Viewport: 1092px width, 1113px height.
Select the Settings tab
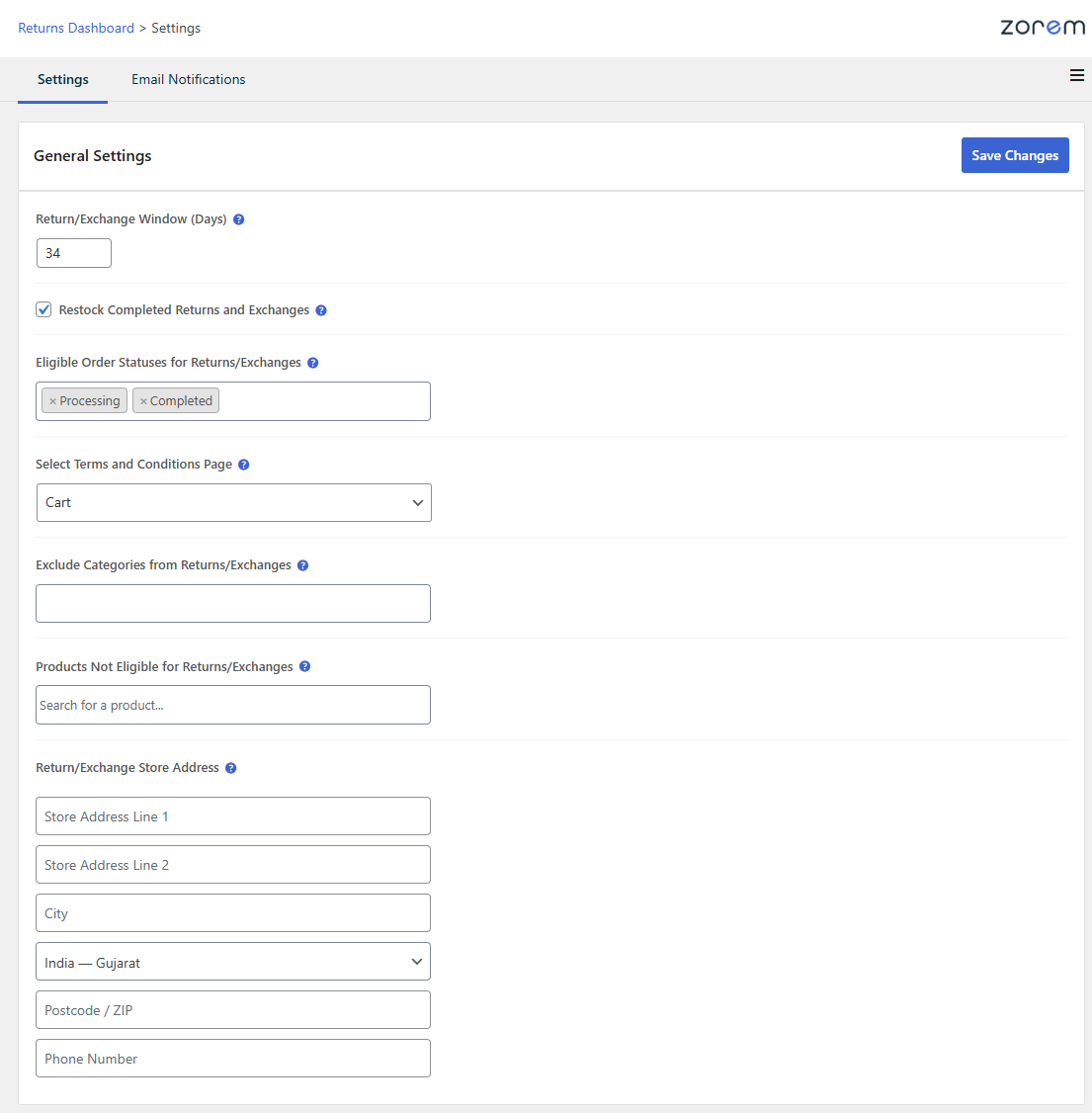coord(63,79)
